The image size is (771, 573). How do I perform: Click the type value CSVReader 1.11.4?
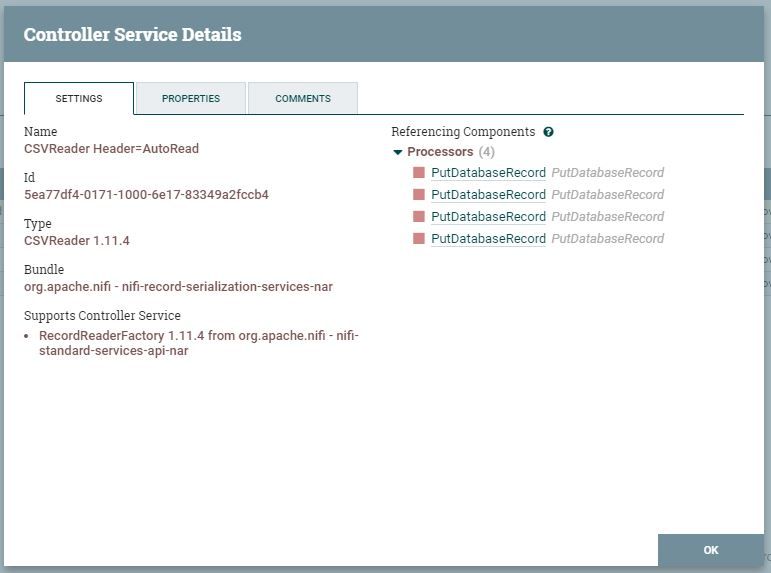click(x=77, y=241)
